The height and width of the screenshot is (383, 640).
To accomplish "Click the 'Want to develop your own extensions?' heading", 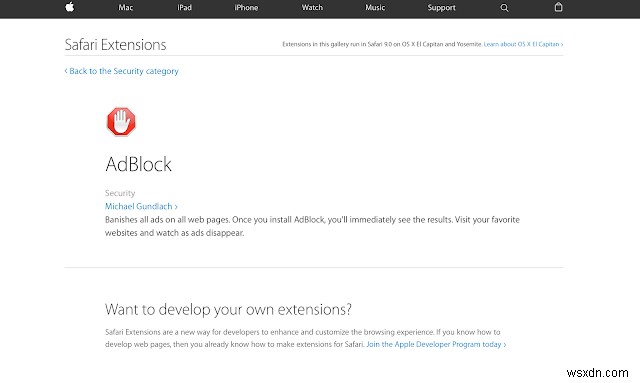I will (228, 310).
